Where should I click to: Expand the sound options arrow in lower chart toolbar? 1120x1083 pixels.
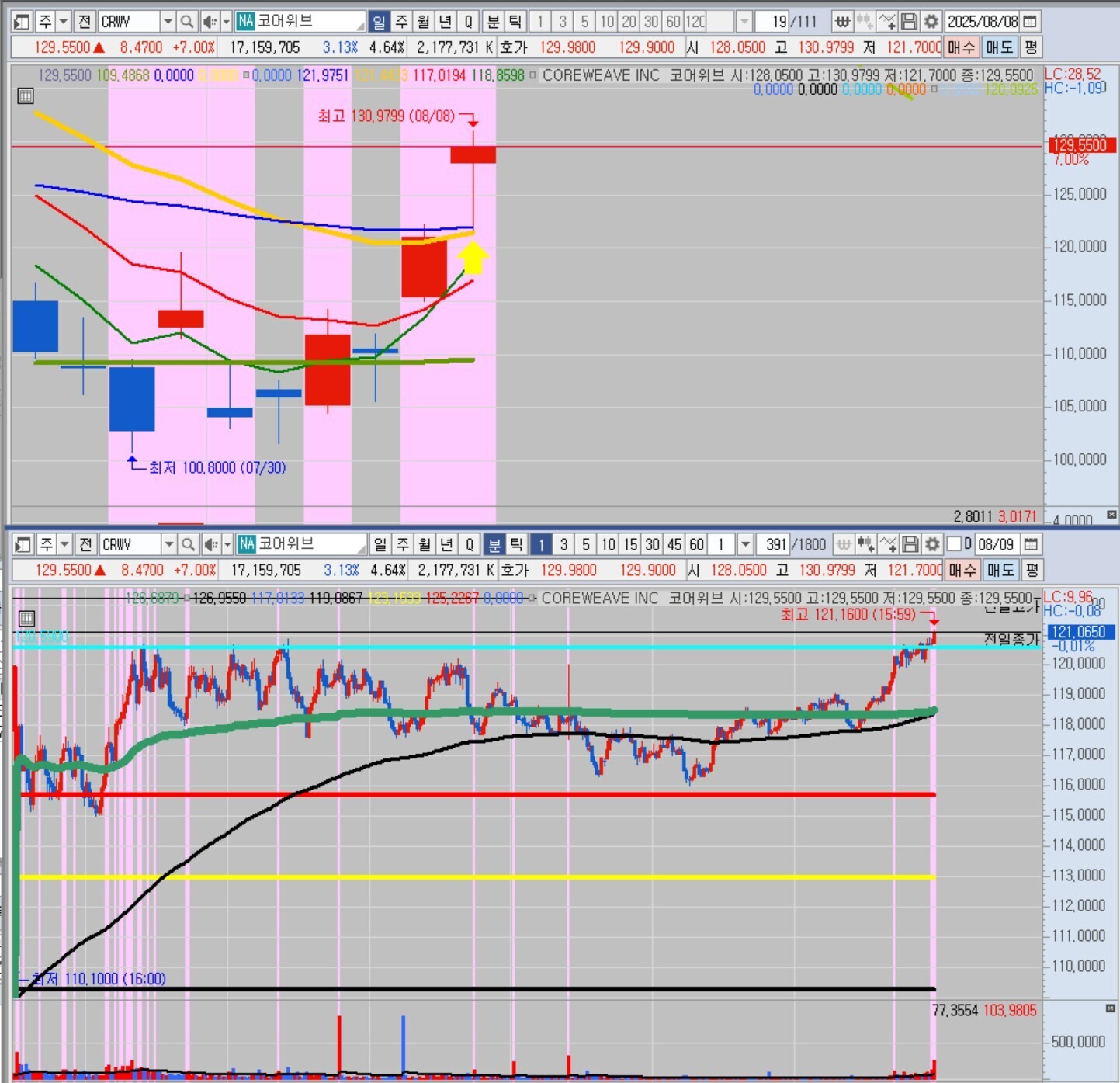[x=227, y=544]
